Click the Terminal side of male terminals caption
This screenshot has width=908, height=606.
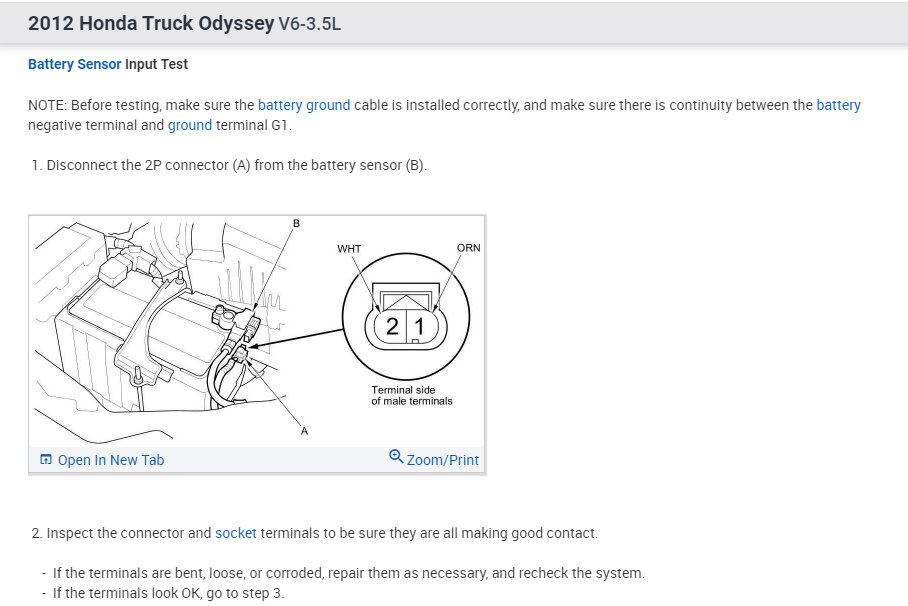[412, 395]
